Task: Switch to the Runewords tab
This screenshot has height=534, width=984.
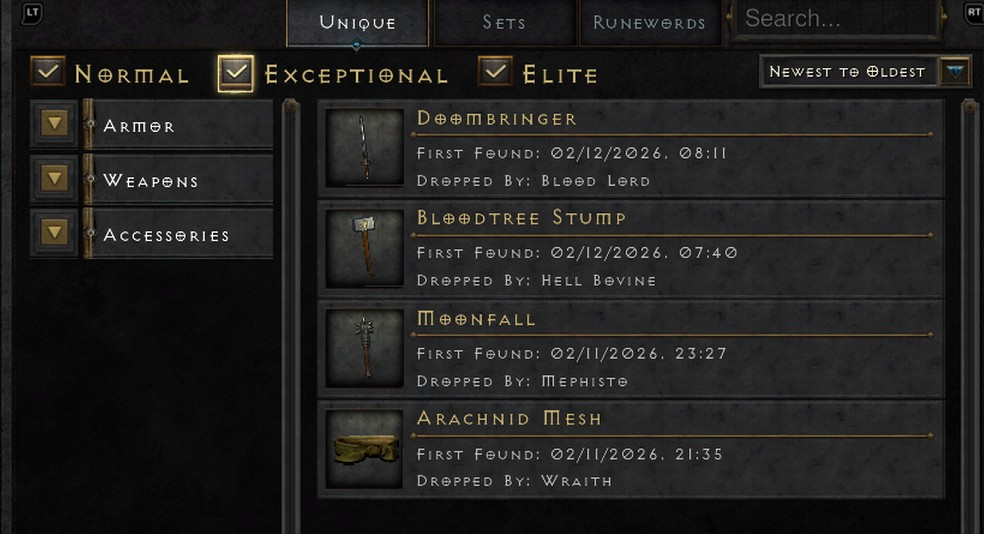Action: 650,23
